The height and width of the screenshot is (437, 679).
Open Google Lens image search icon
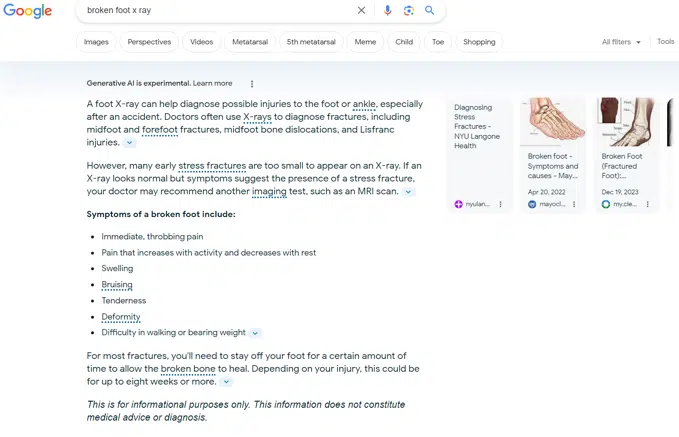[x=408, y=10]
